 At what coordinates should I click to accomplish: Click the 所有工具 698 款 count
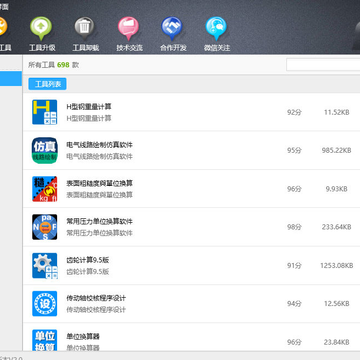point(53,65)
